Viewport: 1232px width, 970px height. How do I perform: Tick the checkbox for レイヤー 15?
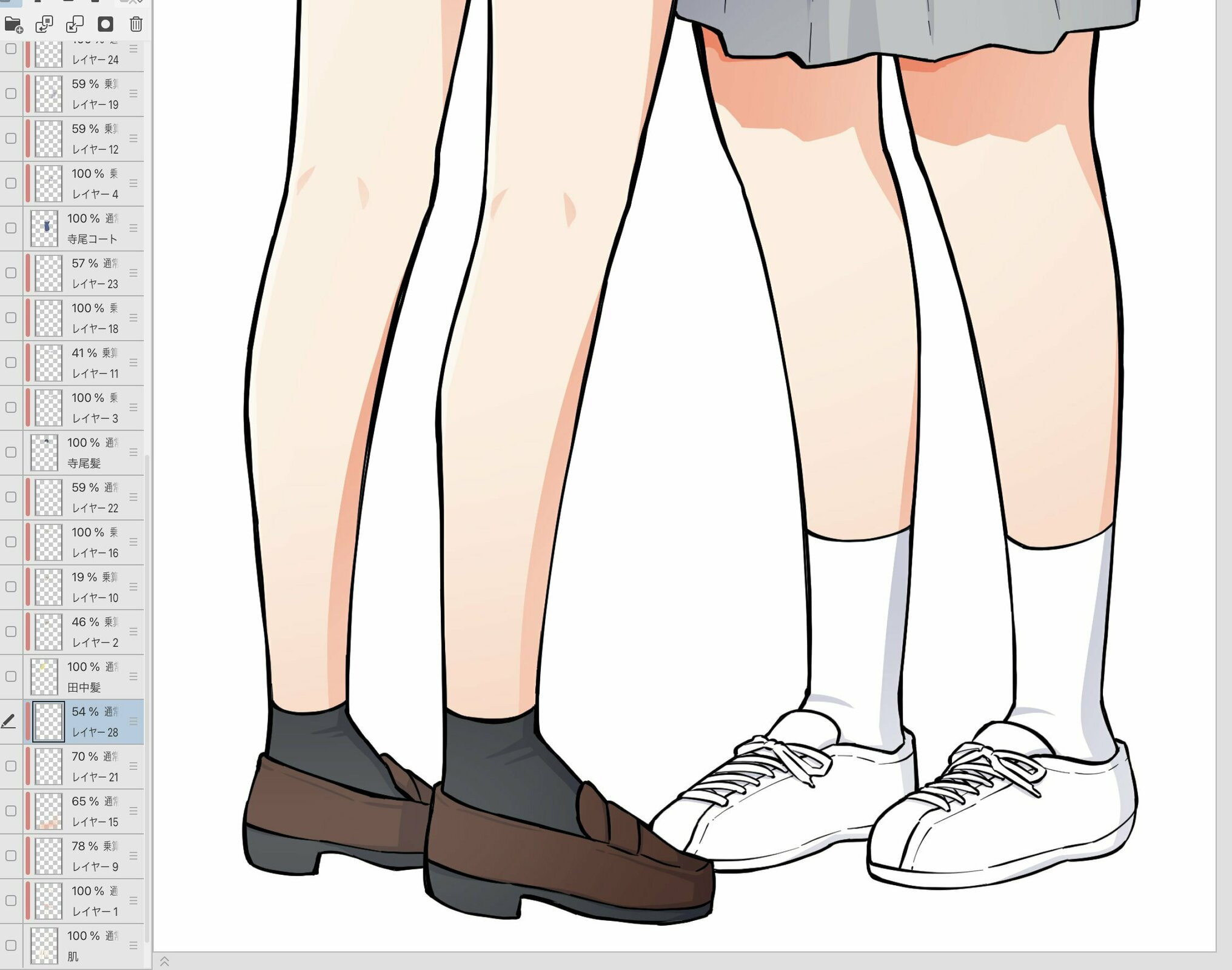coord(11,811)
